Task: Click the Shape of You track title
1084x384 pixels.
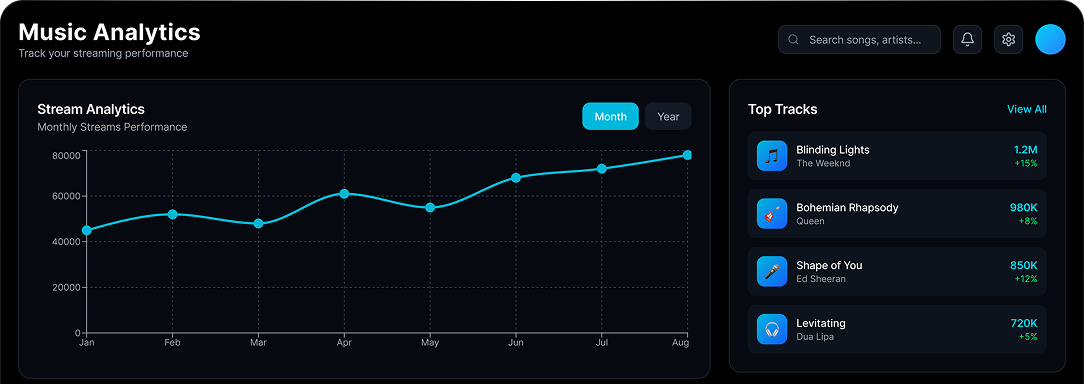Action: click(x=829, y=265)
